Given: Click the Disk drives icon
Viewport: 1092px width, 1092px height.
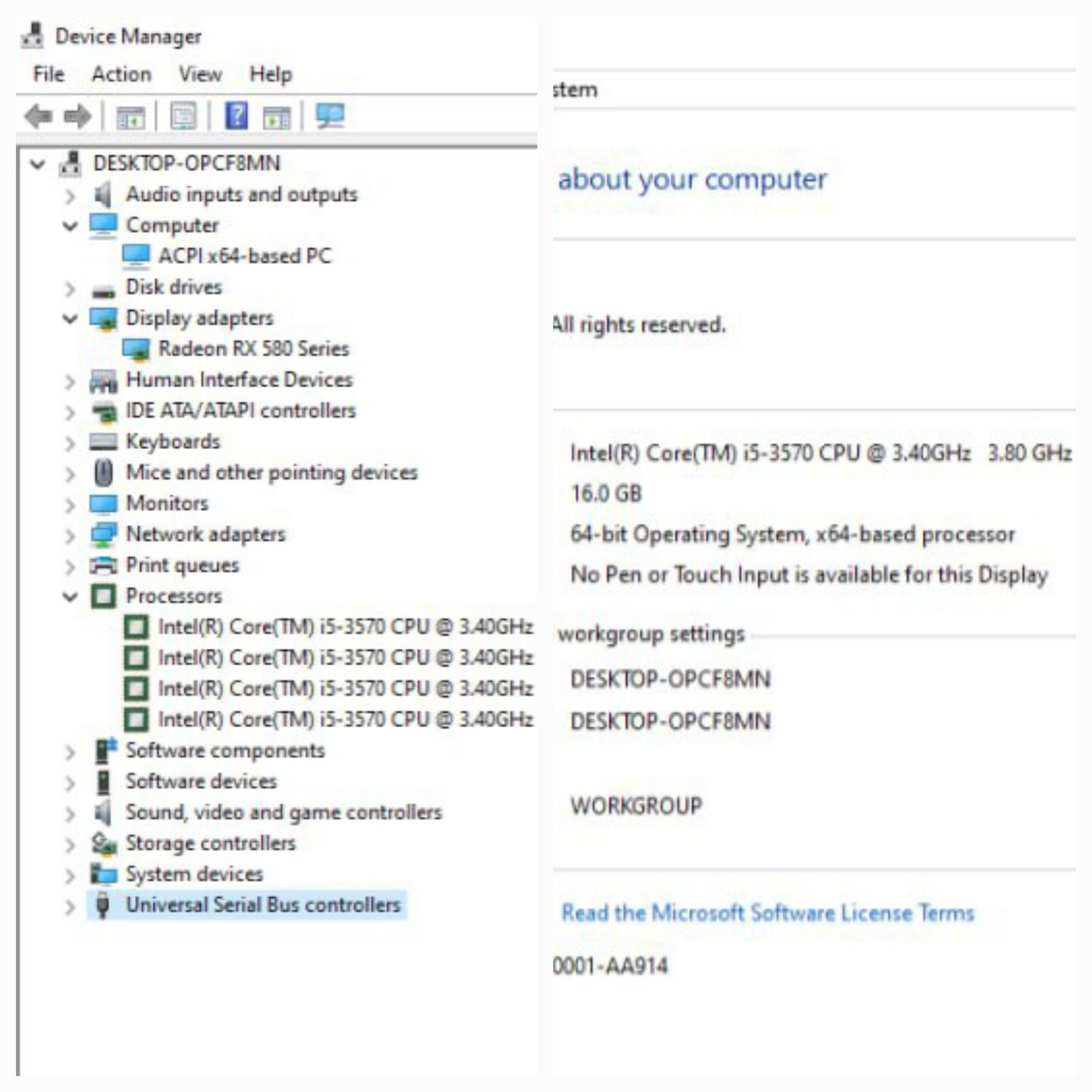Looking at the screenshot, I should click(x=103, y=290).
